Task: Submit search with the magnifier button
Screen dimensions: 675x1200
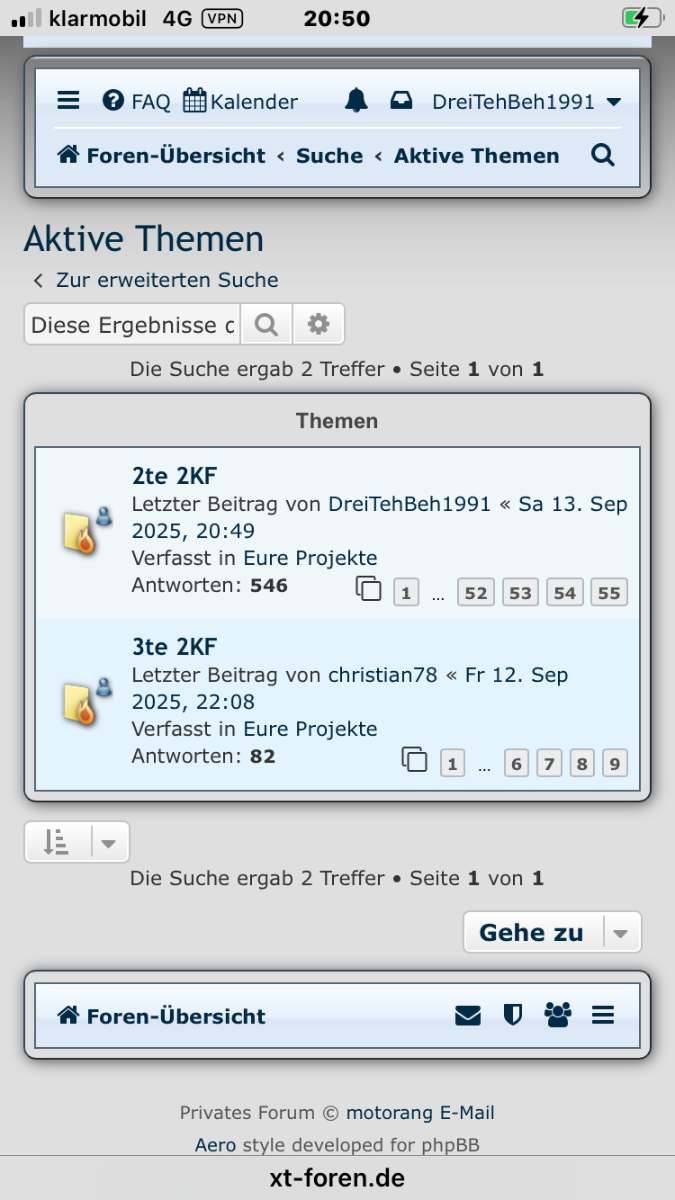Action: (266, 325)
